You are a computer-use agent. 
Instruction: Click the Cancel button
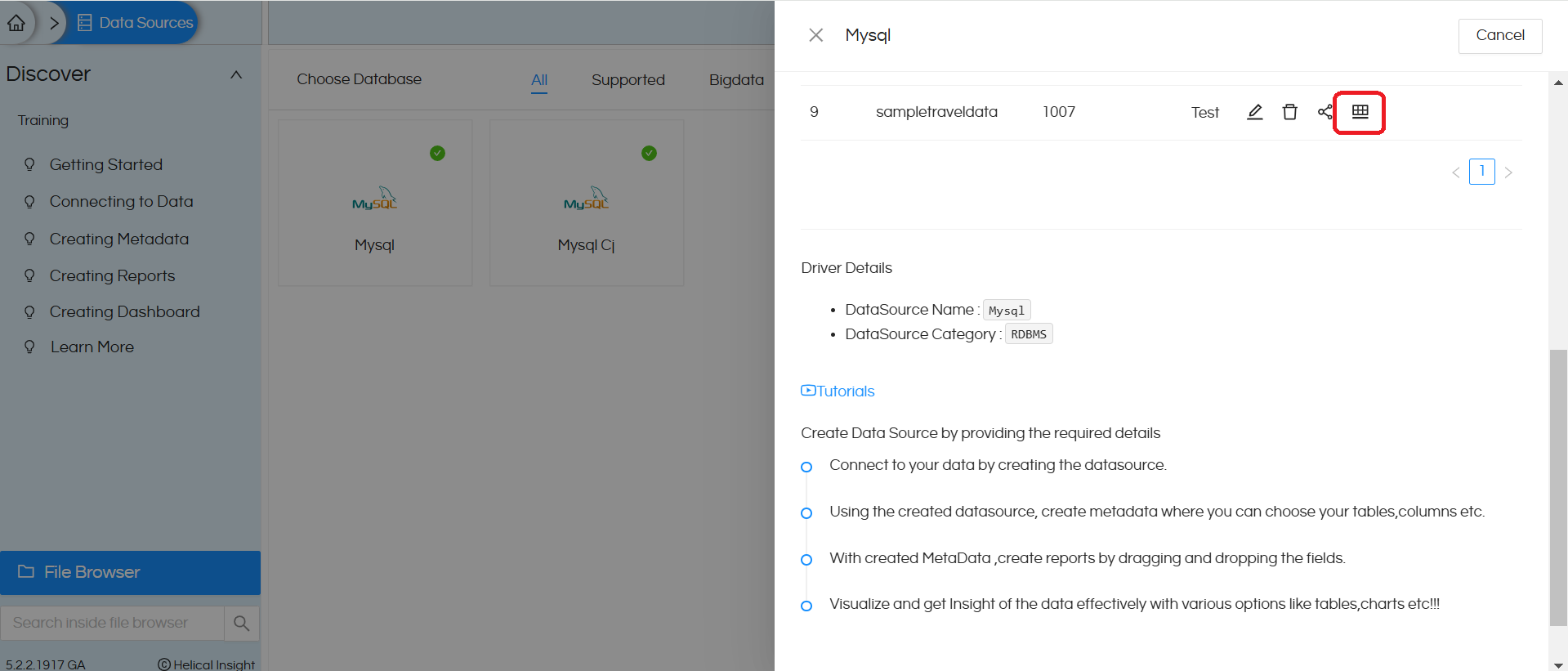[x=1500, y=35]
